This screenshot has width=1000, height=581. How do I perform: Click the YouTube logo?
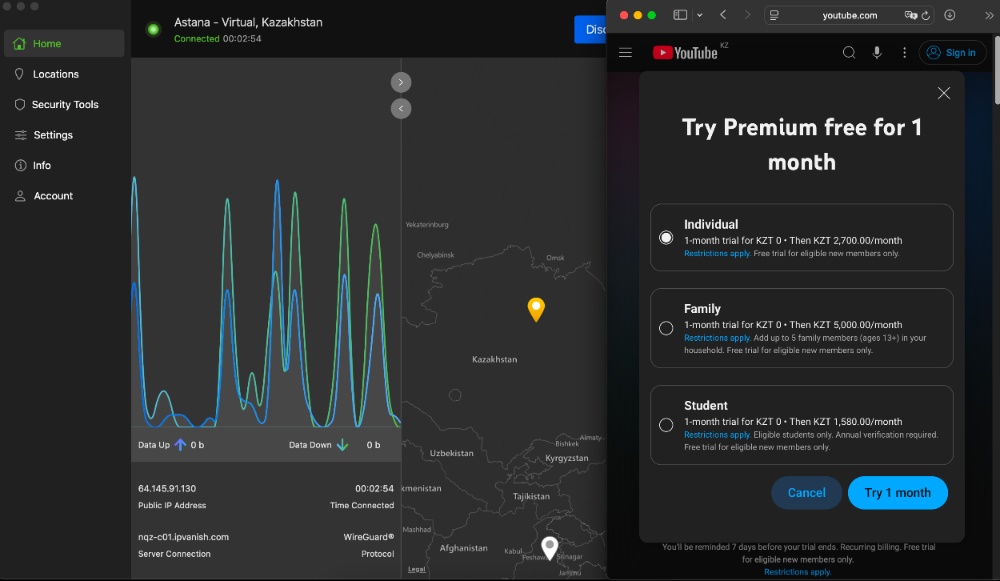[686, 53]
